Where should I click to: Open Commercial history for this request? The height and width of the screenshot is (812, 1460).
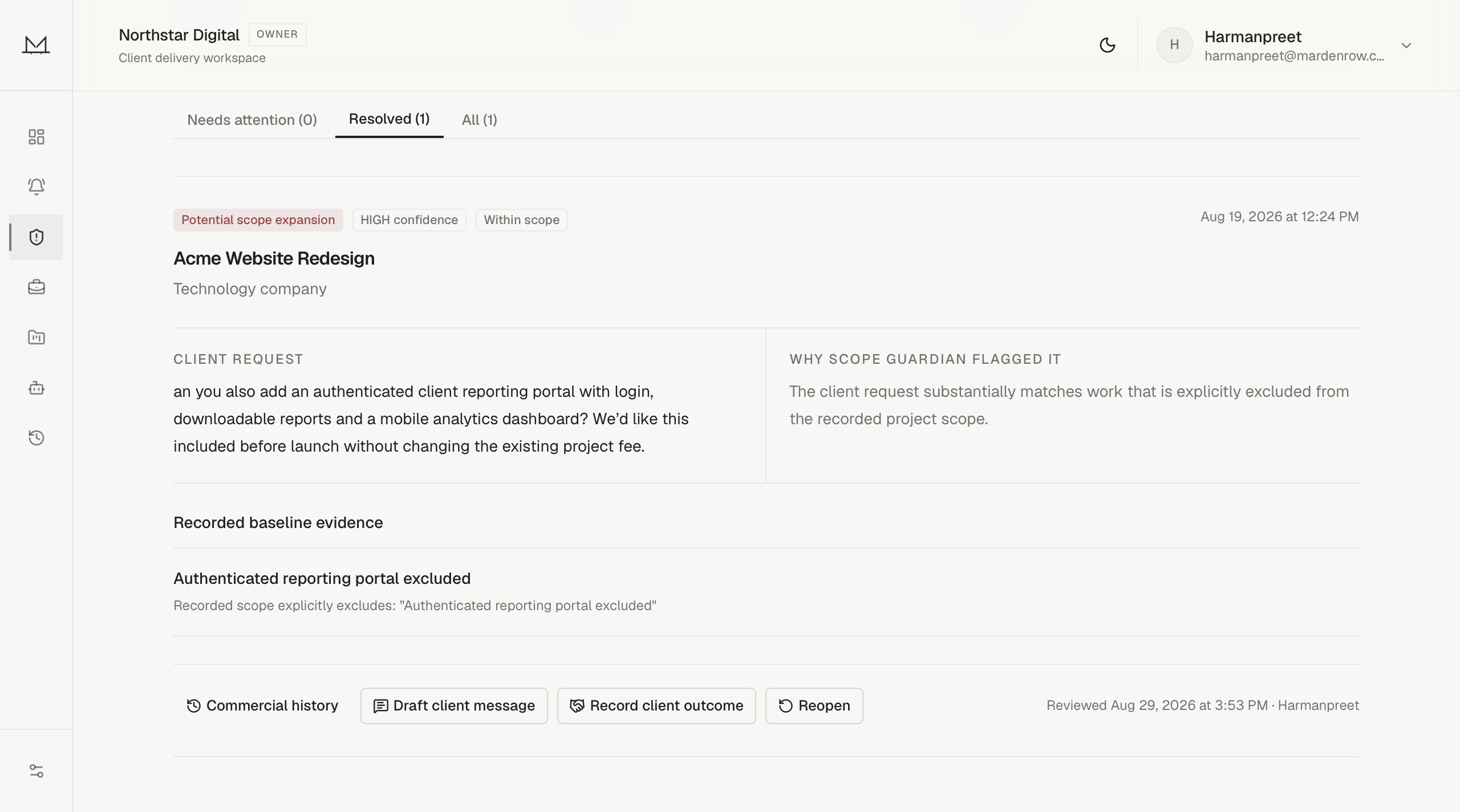[262, 706]
